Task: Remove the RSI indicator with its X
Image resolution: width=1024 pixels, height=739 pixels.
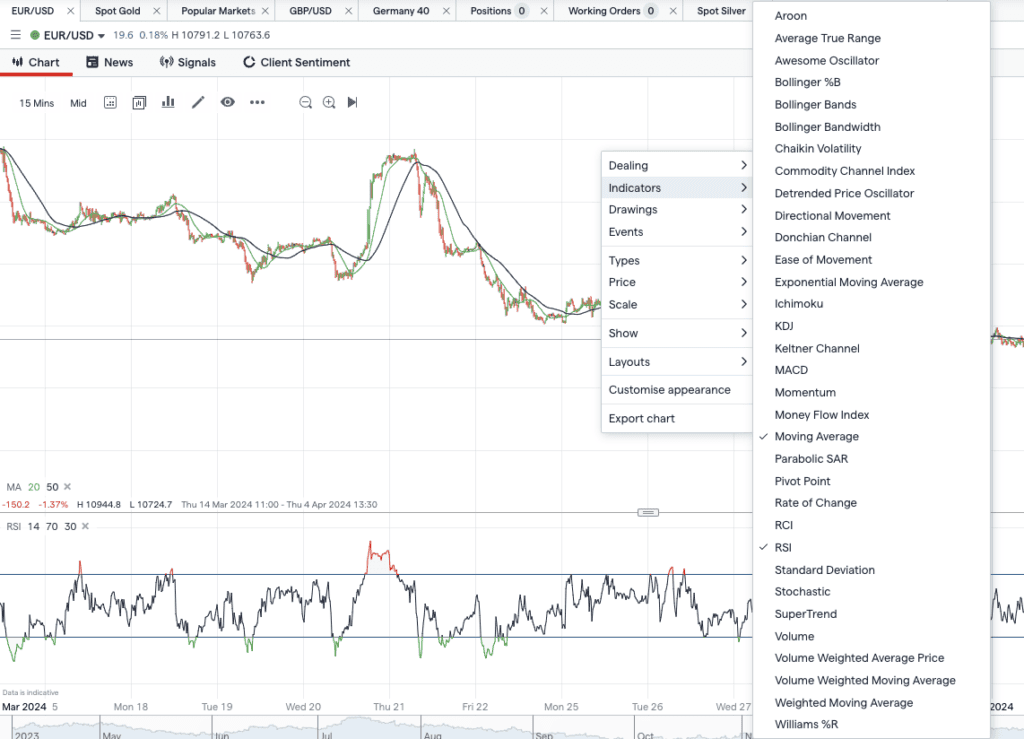Action: 85,526
